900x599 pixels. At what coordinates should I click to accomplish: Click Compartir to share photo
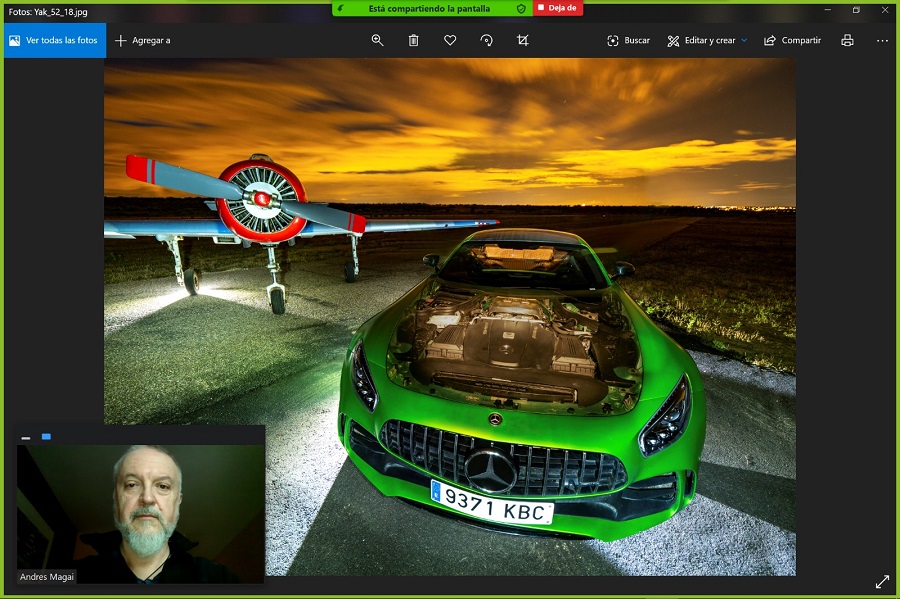coord(793,40)
